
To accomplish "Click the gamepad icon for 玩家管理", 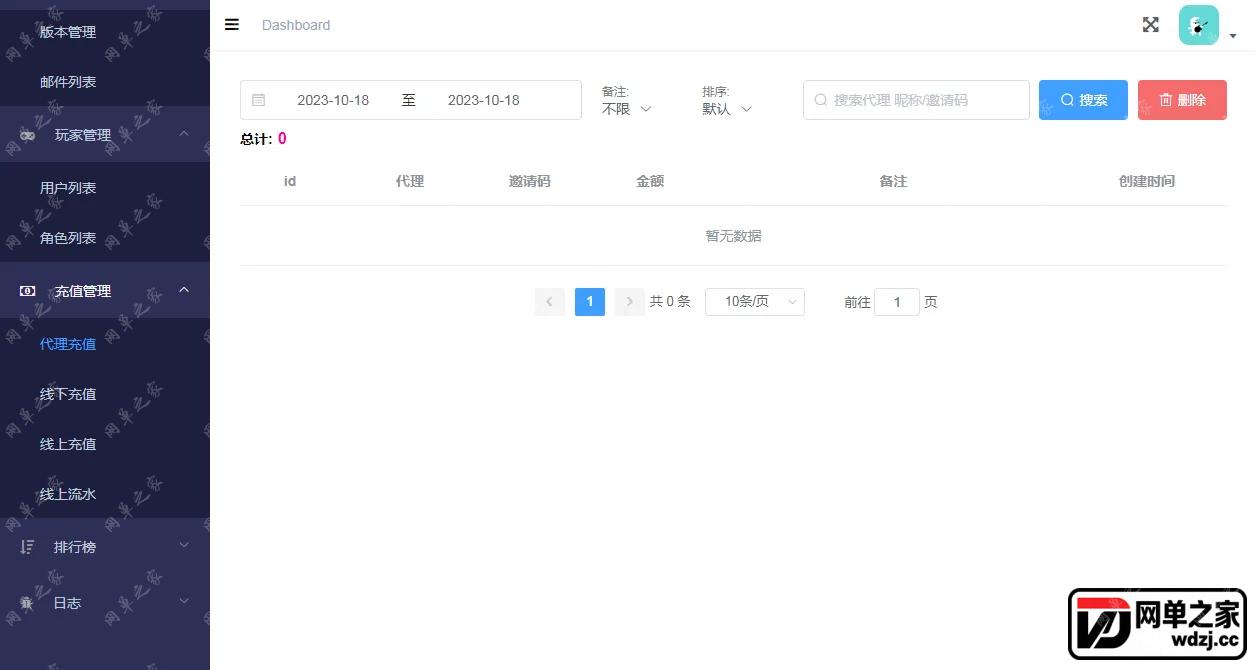I will click(x=27, y=135).
